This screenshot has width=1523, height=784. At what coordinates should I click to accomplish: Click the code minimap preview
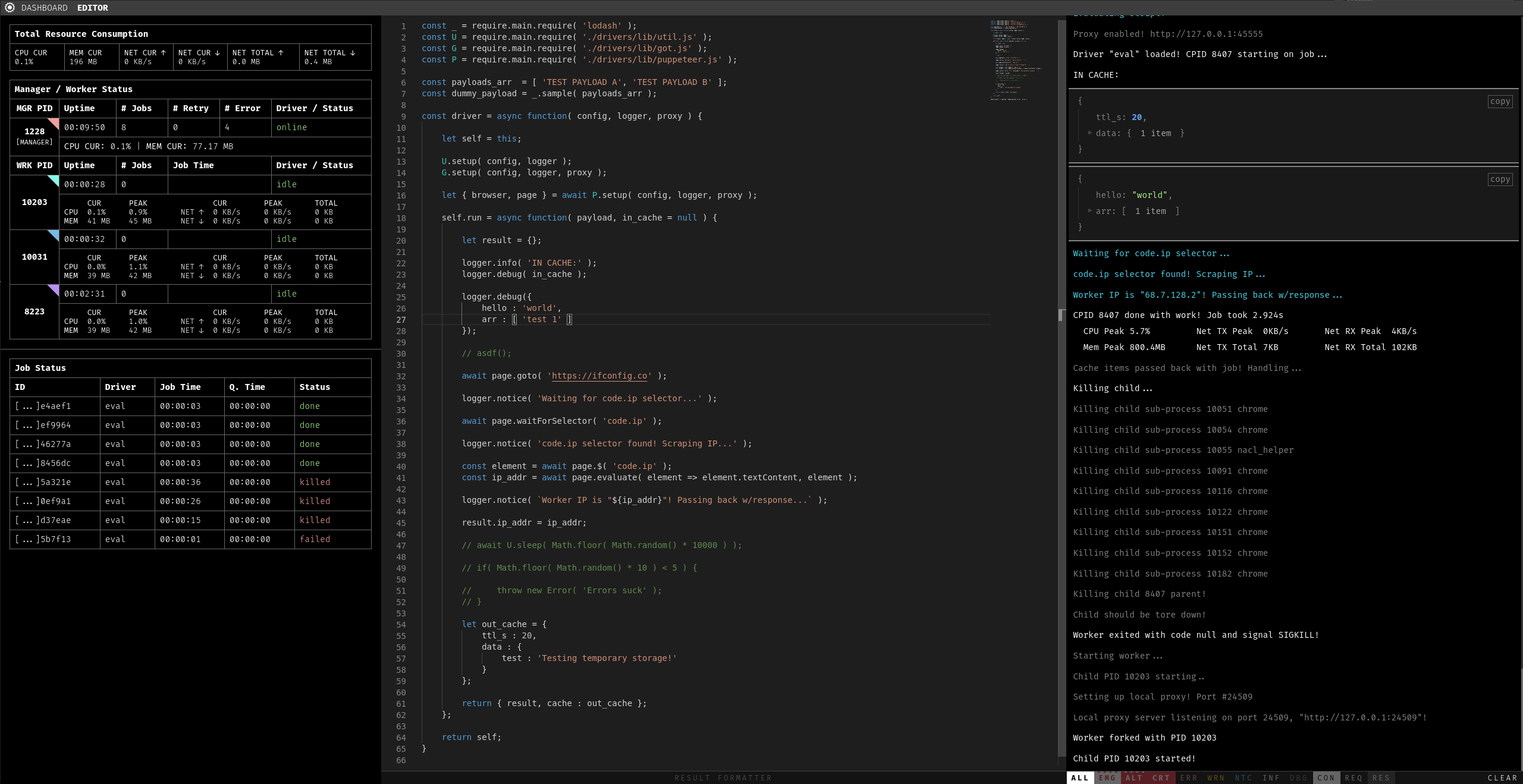(x=1017, y=59)
